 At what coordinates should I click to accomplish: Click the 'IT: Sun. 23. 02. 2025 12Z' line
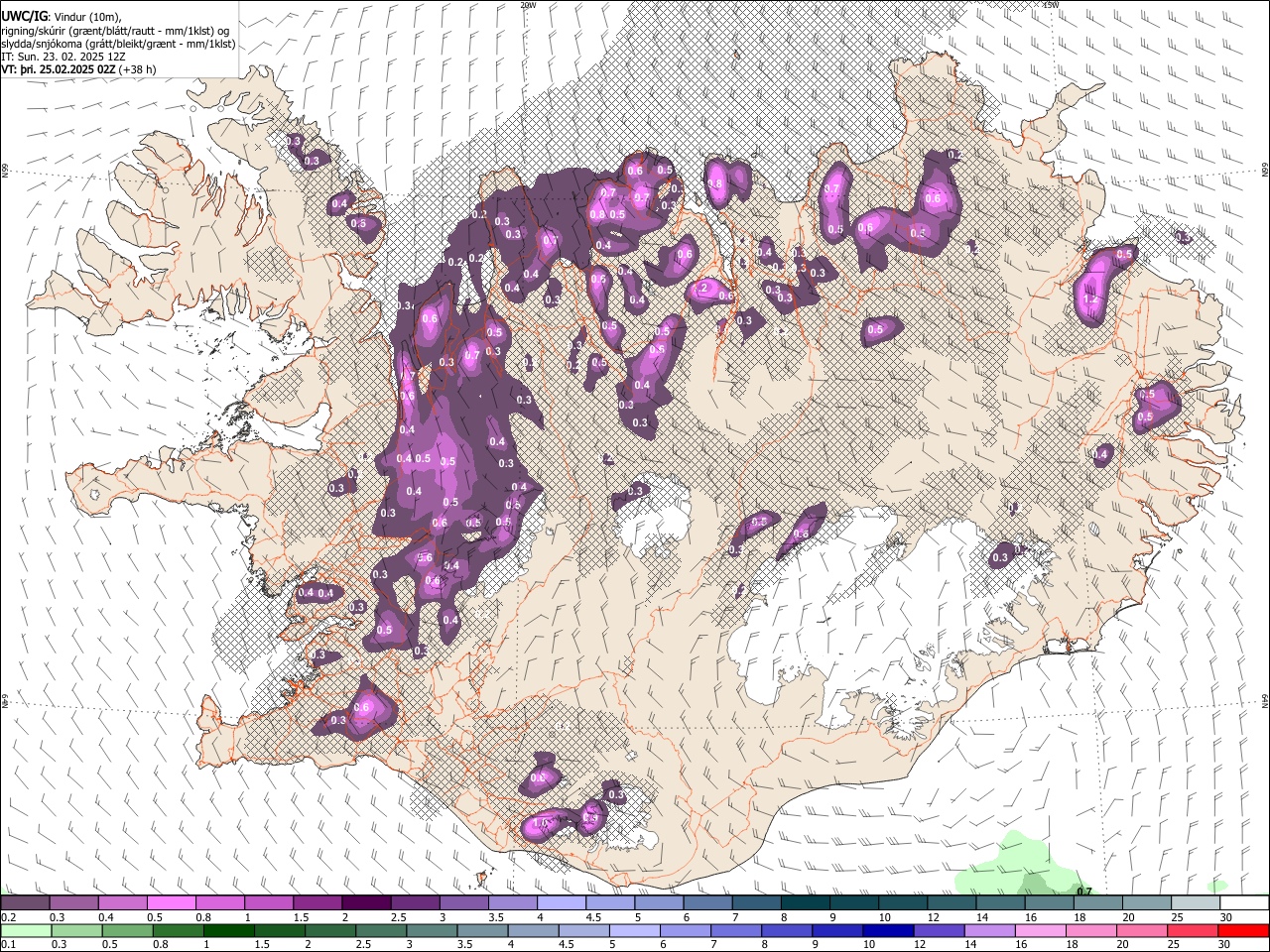pyautogui.click(x=63, y=57)
